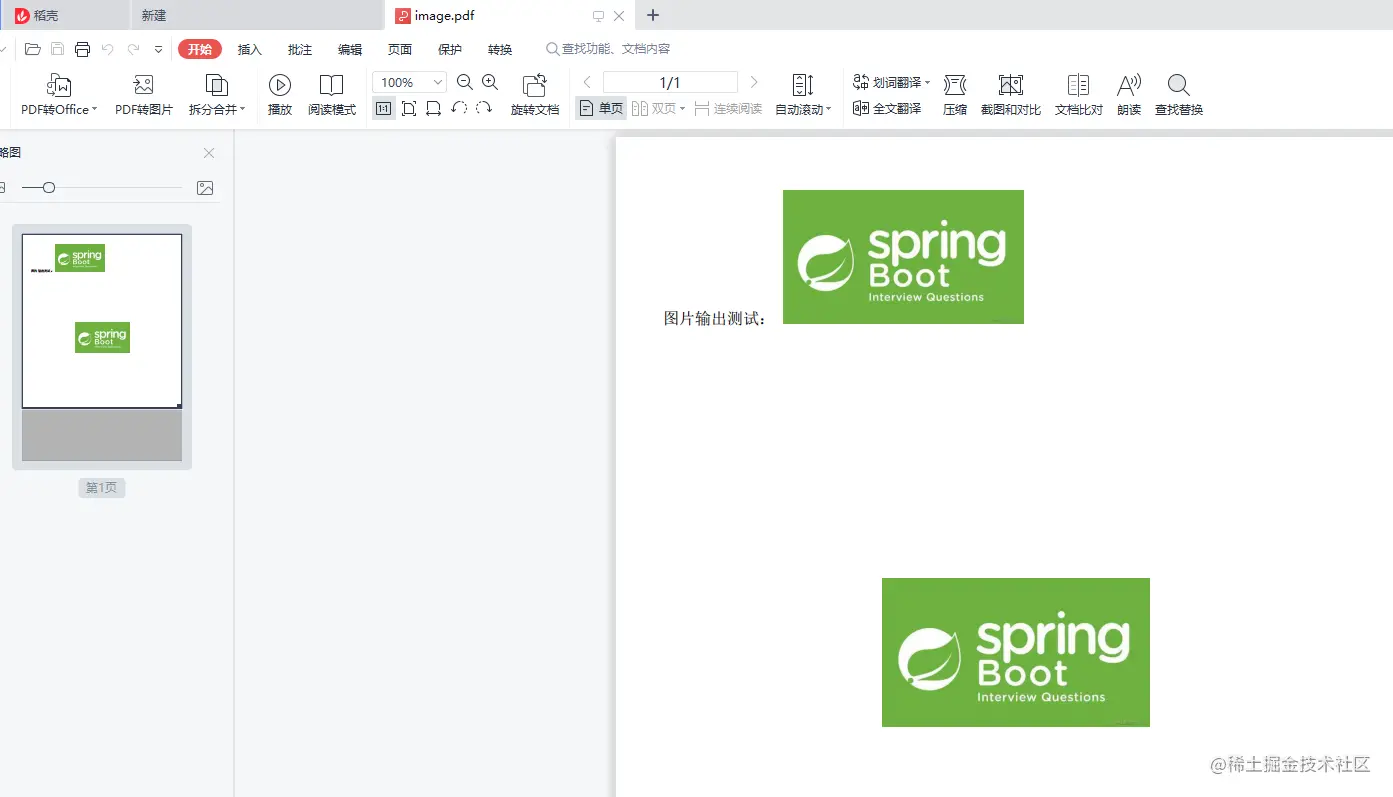Click the PDF转图片 tool
The width and height of the screenshot is (1393, 797).
tap(144, 95)
